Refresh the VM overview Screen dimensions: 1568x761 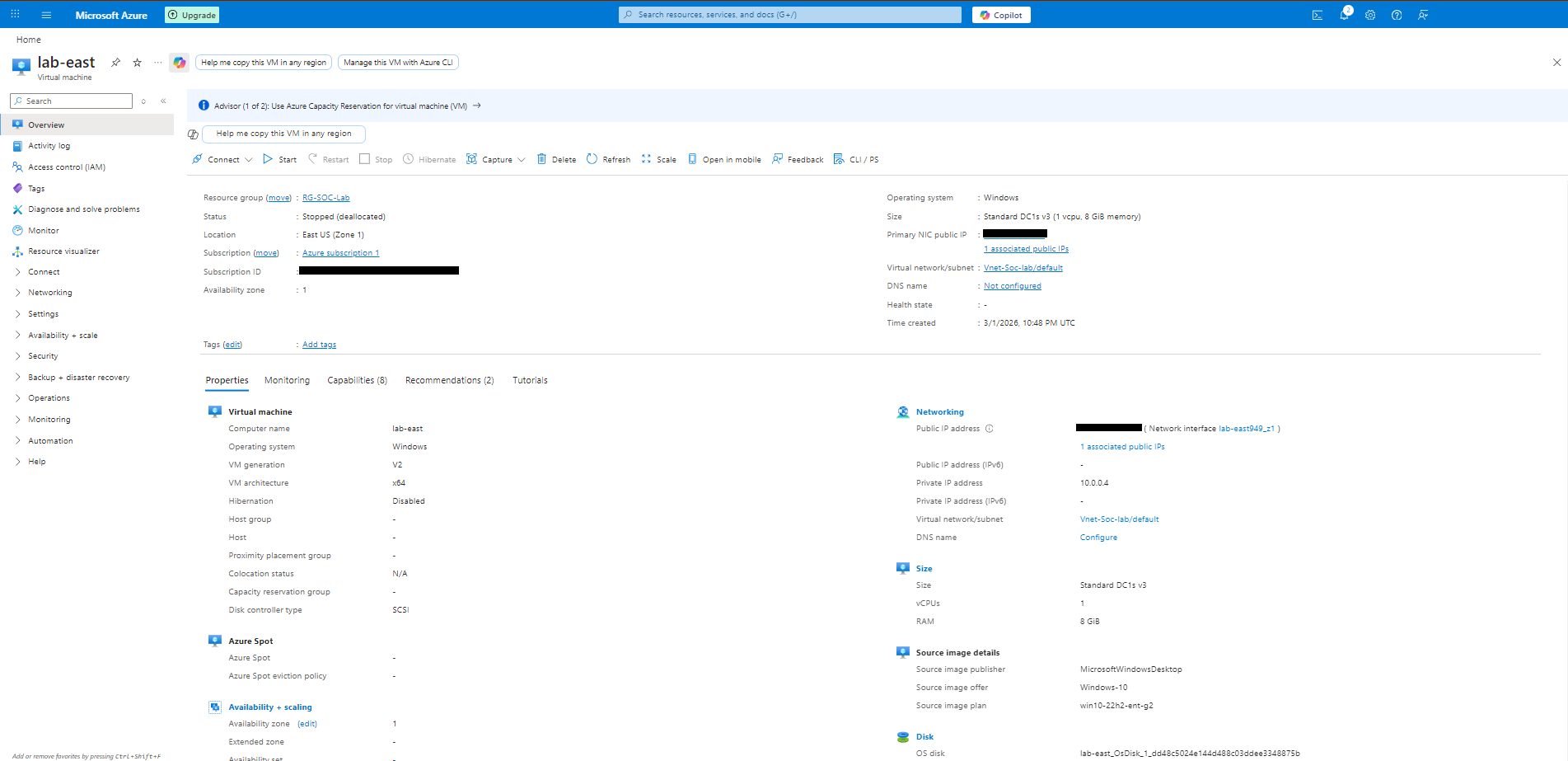pyautogui.click(x=609, y=159)
